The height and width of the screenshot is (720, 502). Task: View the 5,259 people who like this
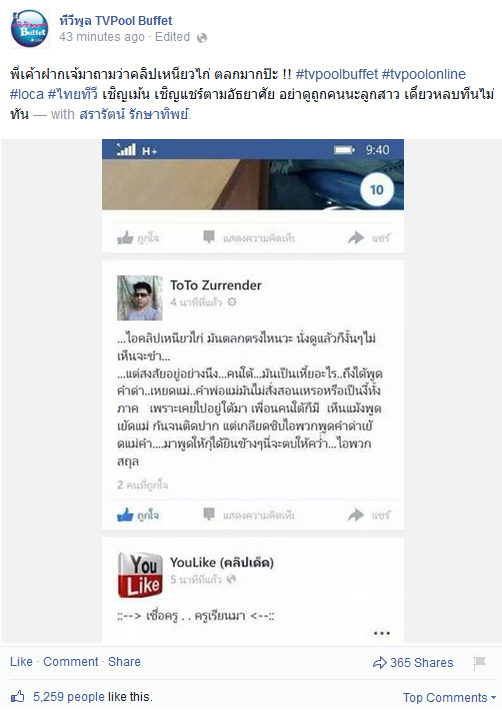69,697
